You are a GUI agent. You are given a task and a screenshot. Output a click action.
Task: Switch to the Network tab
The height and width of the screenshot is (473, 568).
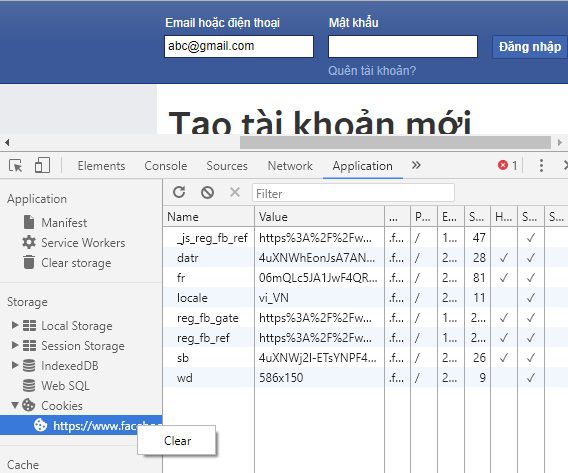[290, 166]
